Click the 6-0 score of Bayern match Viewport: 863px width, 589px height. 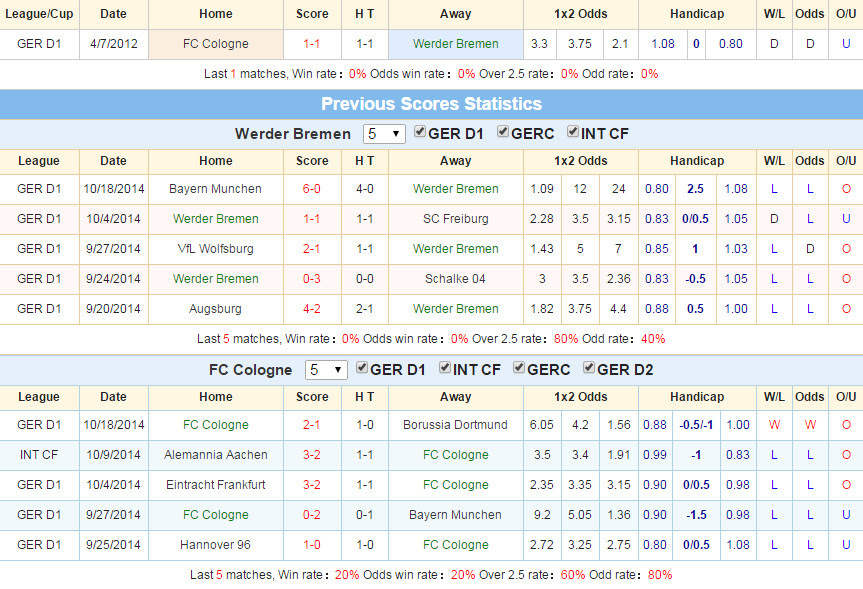click(312, 189)
